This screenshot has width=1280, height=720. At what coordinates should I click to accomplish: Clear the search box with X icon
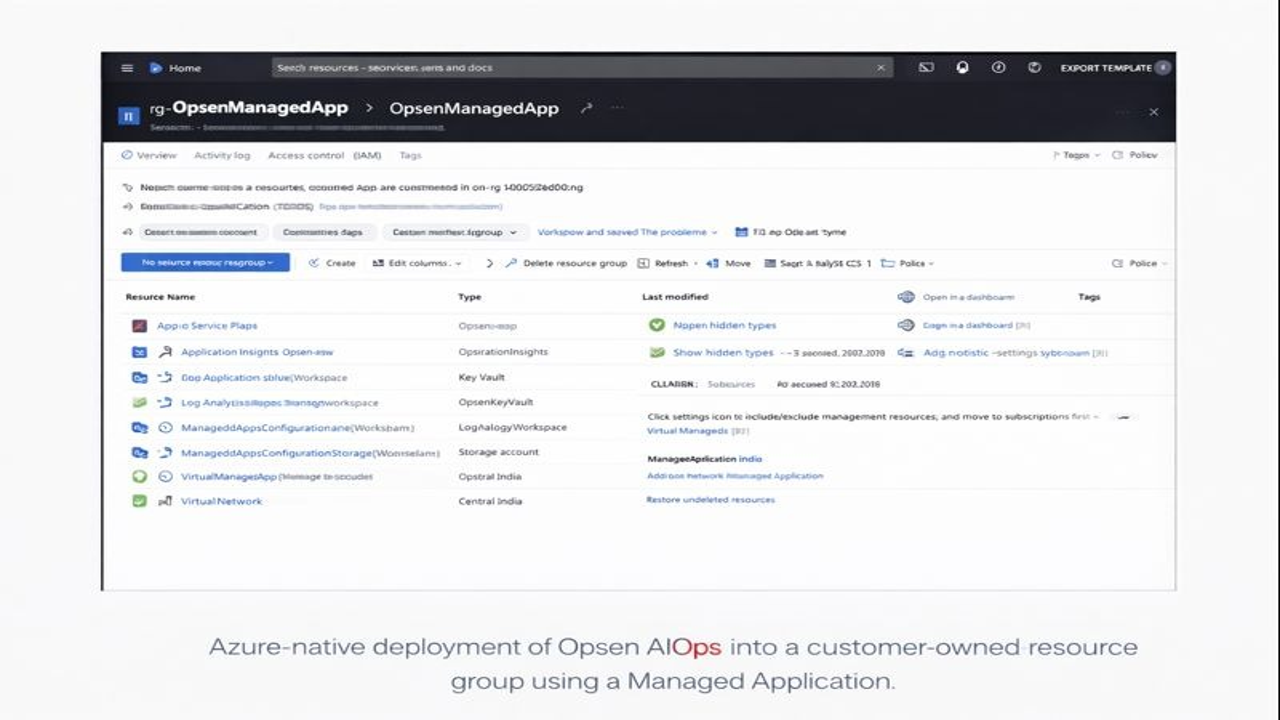881,68
